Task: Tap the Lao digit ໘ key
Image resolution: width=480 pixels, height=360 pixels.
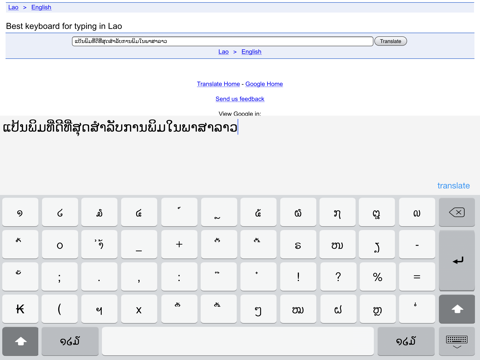Action: tap(377, 212)
